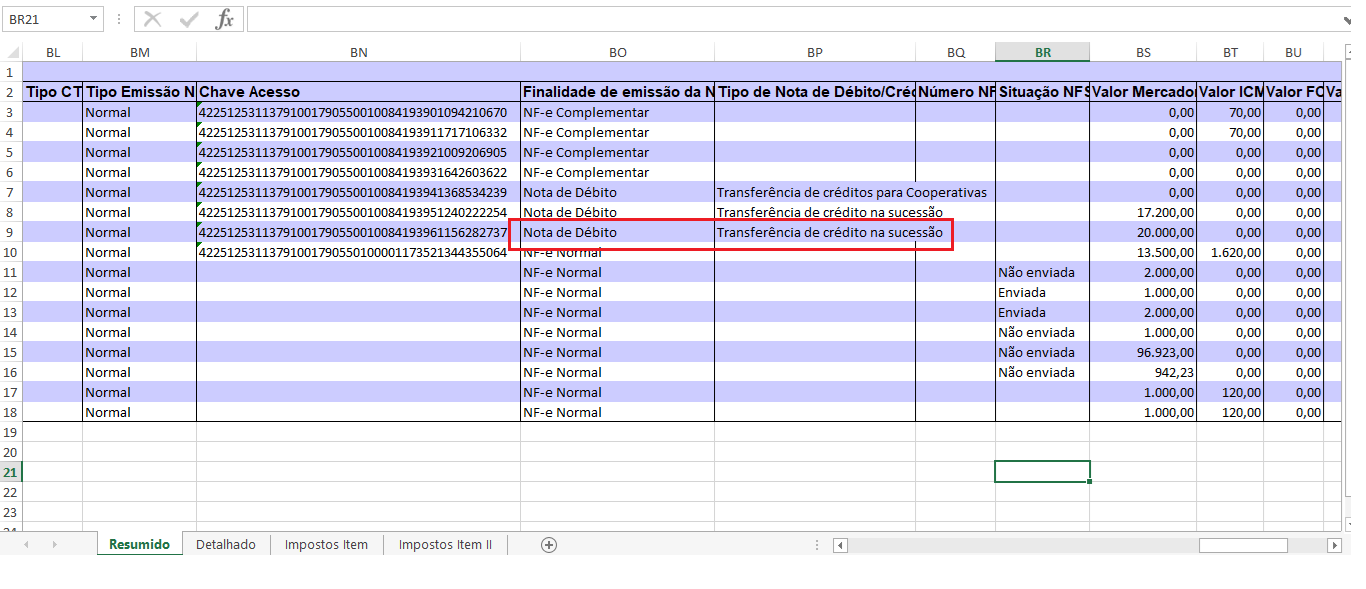The height and width of the screenshot is (589, 1366).
Task: Select column header BT
Action: coord(1230,52)
